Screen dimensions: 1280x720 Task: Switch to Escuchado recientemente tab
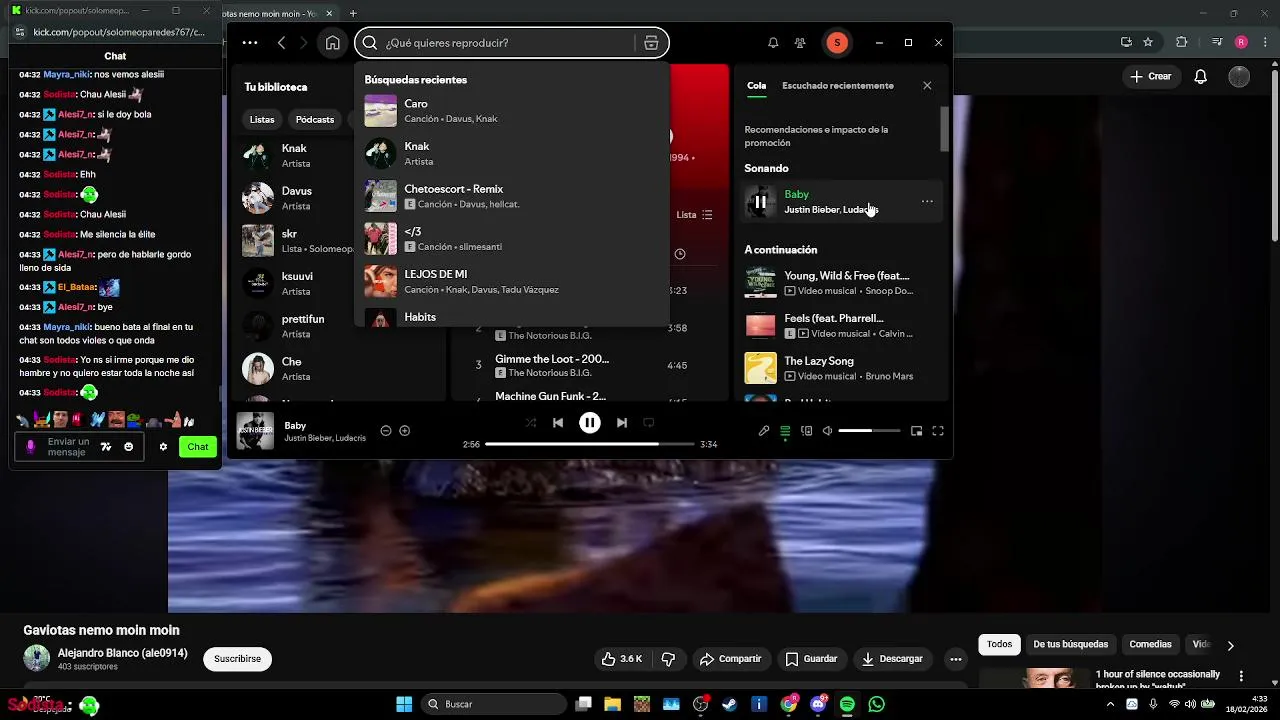[x=838, y=86]
